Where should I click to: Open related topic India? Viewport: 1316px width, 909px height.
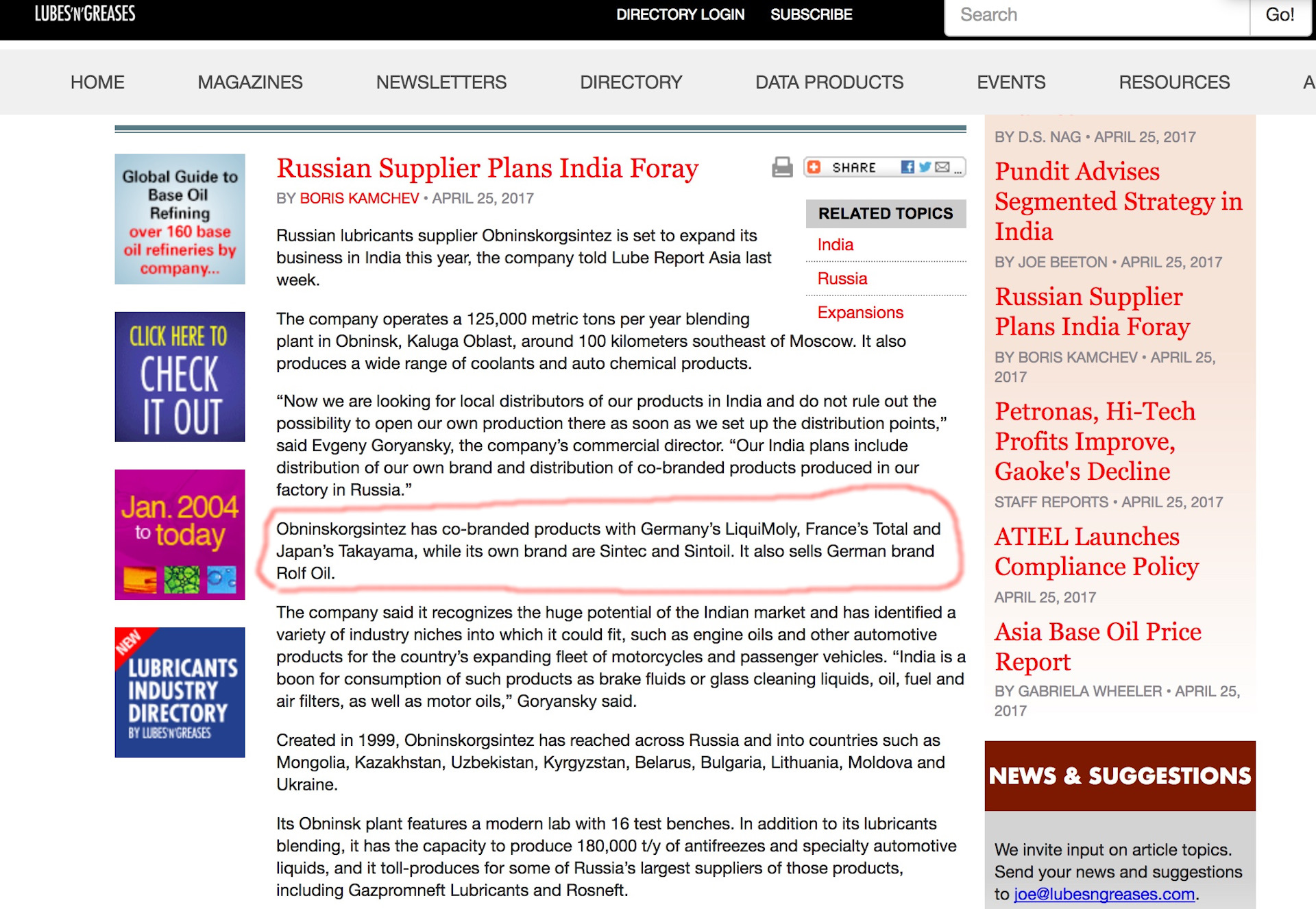[x=836, y=245]
